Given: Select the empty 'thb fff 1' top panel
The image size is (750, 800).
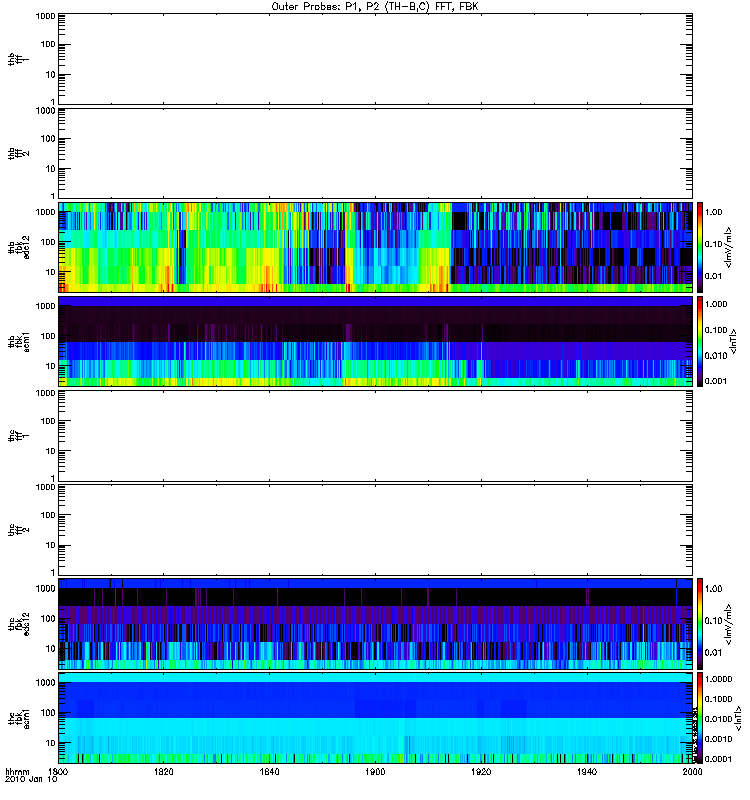Looking at the screenshot, I should (376, 59).
